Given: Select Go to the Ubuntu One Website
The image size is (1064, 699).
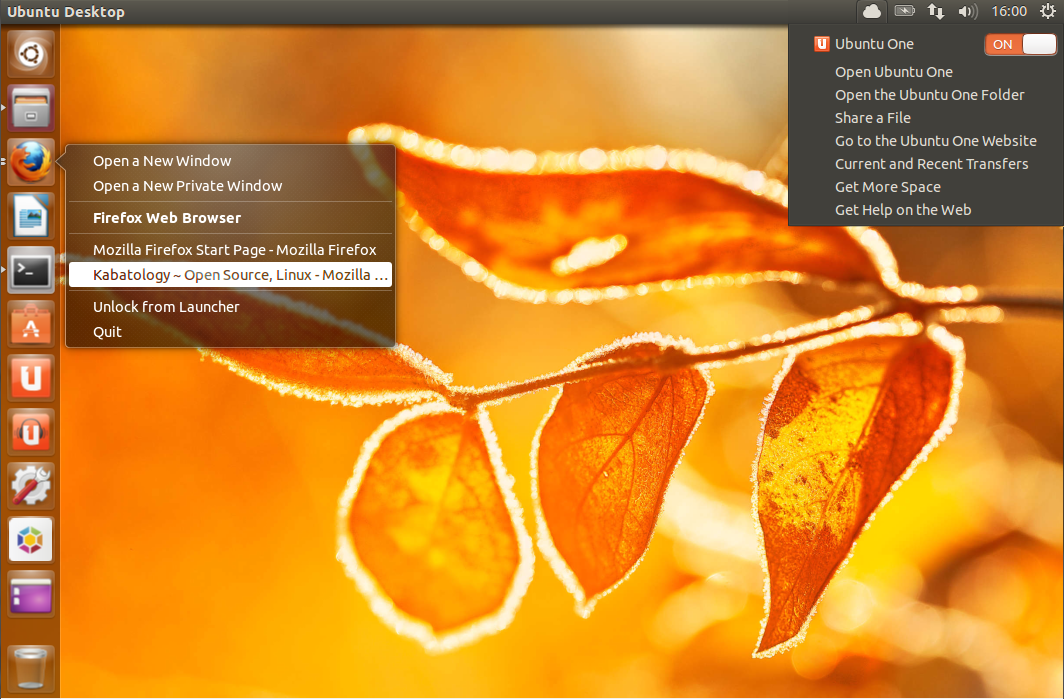Looking at the screenshot, I should [935, 141].
